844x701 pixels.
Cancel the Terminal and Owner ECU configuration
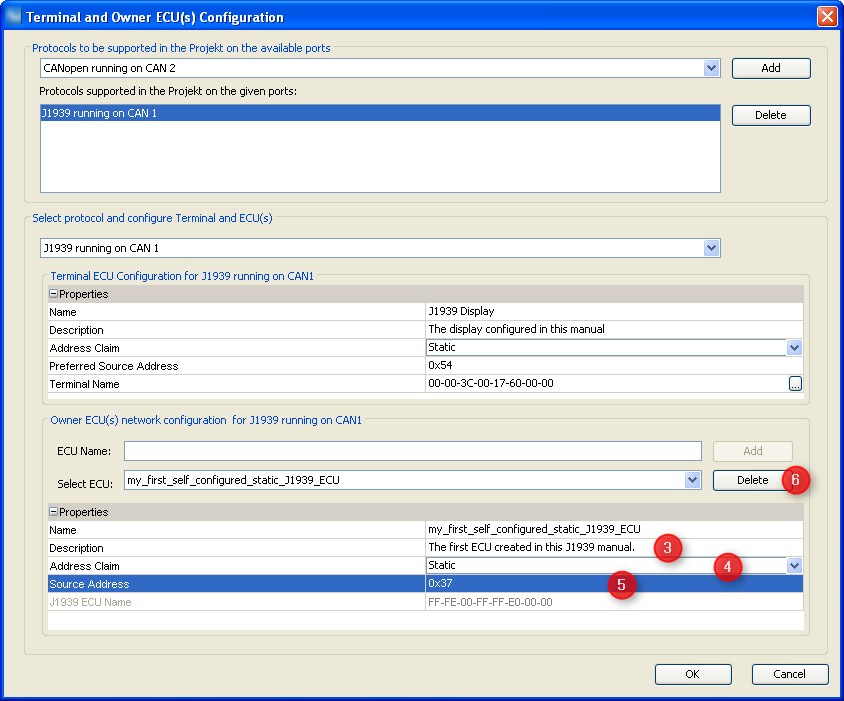pos(789,674)
